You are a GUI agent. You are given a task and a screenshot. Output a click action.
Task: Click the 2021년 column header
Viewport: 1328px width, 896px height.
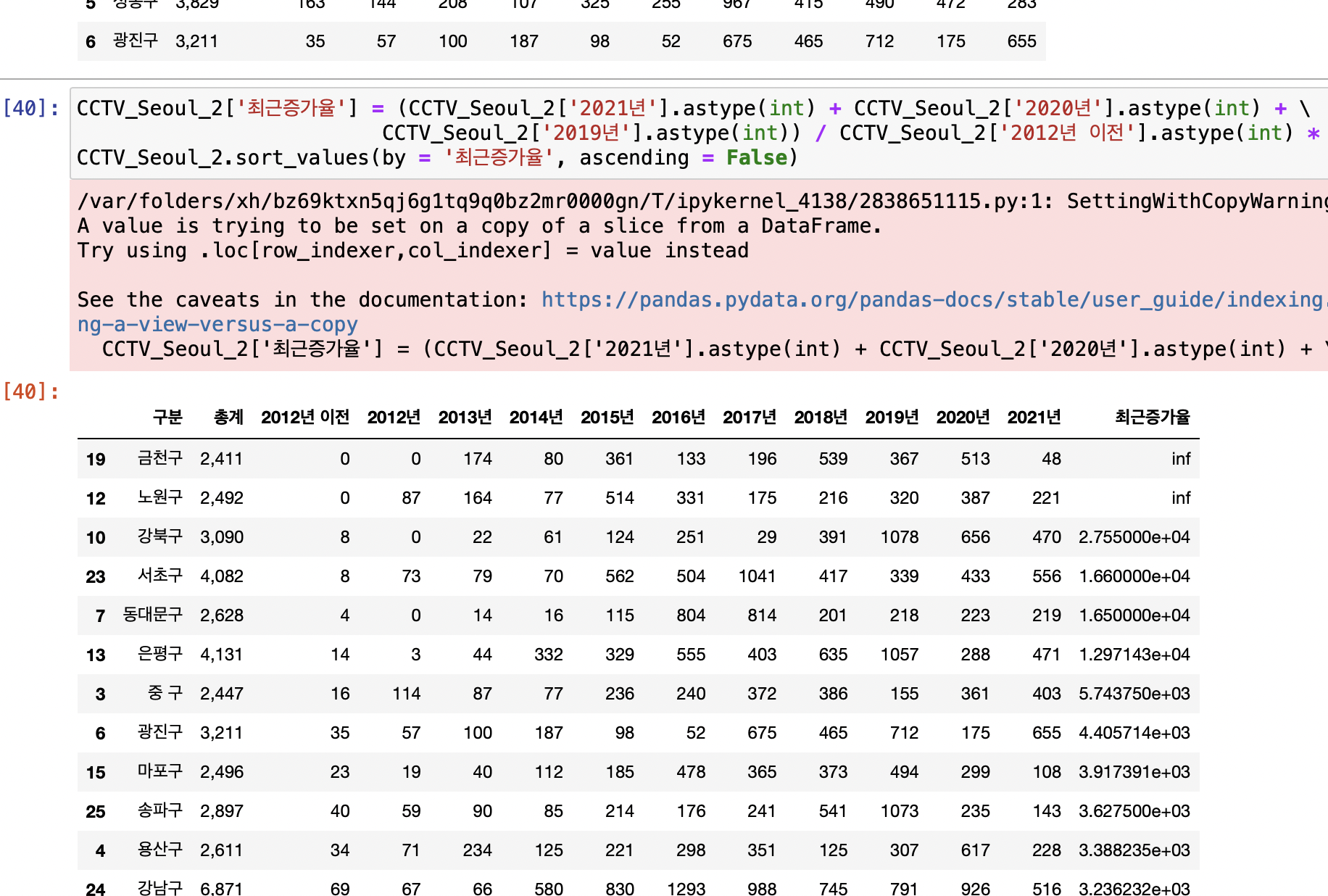pos(1034,417)
